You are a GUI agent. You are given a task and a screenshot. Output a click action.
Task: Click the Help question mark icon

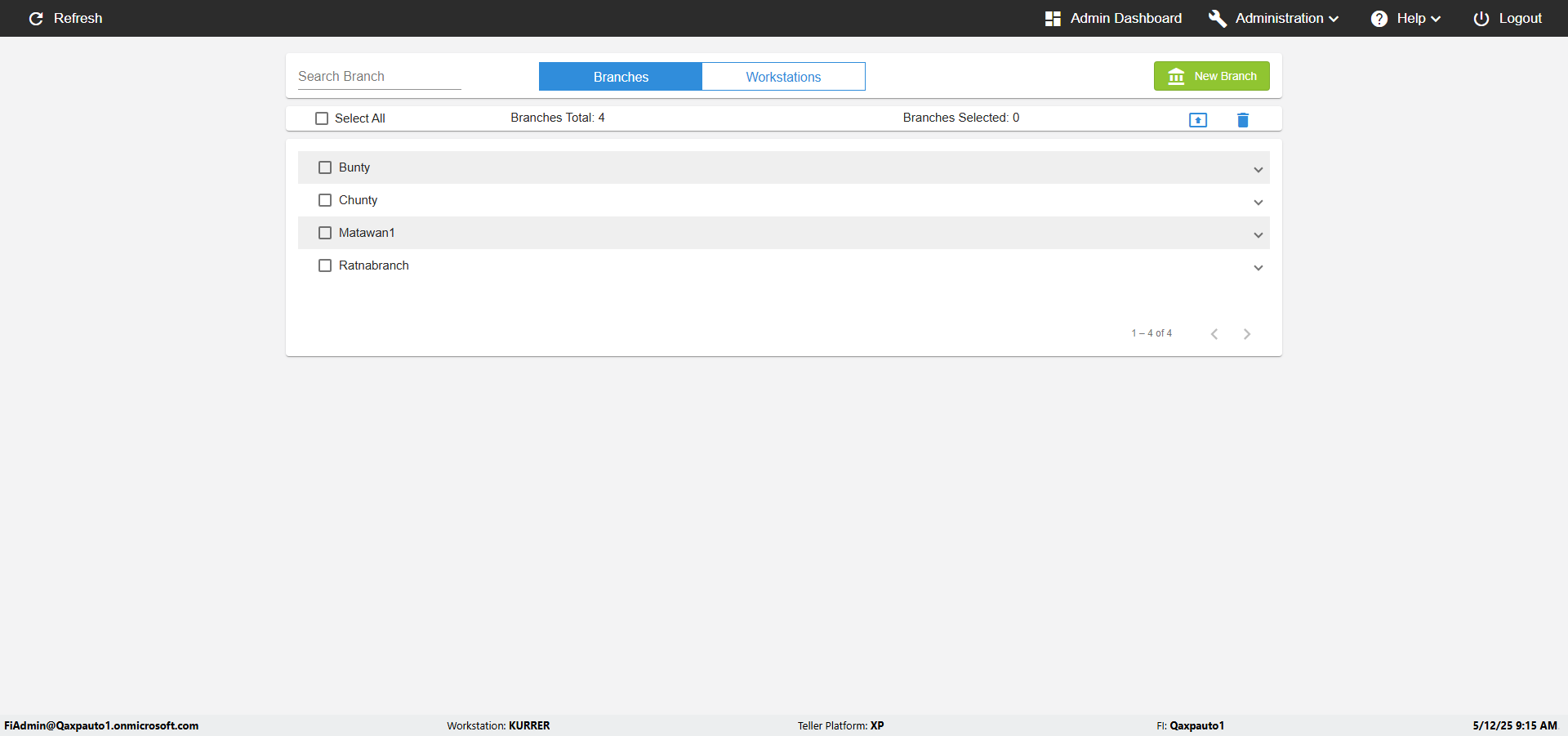(1379, 18)
